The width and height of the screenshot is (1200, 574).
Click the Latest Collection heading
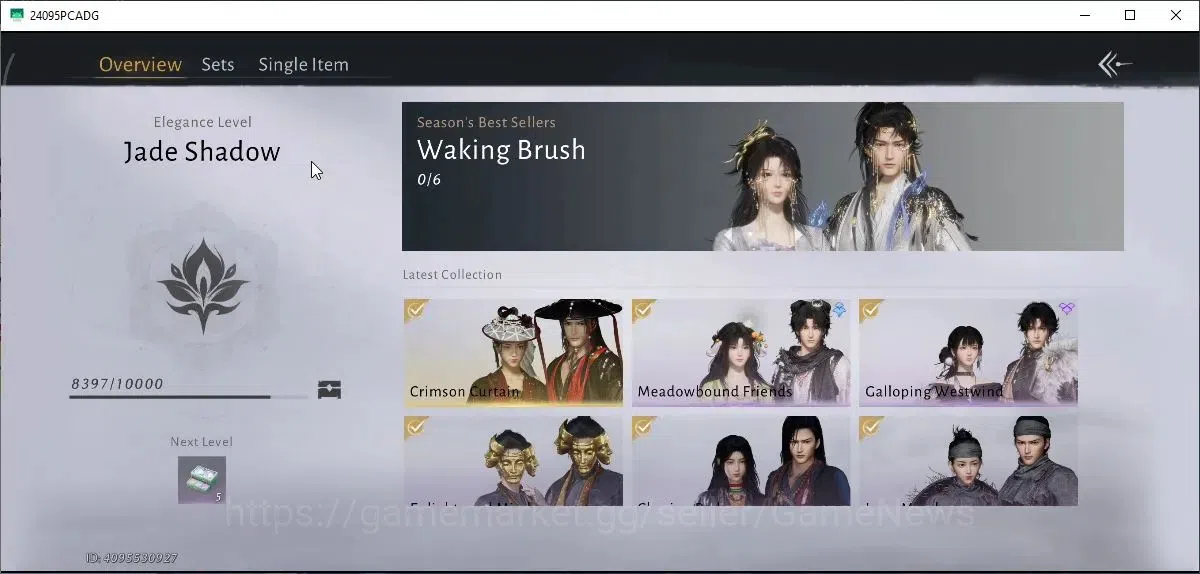click(x=452, y=275)
